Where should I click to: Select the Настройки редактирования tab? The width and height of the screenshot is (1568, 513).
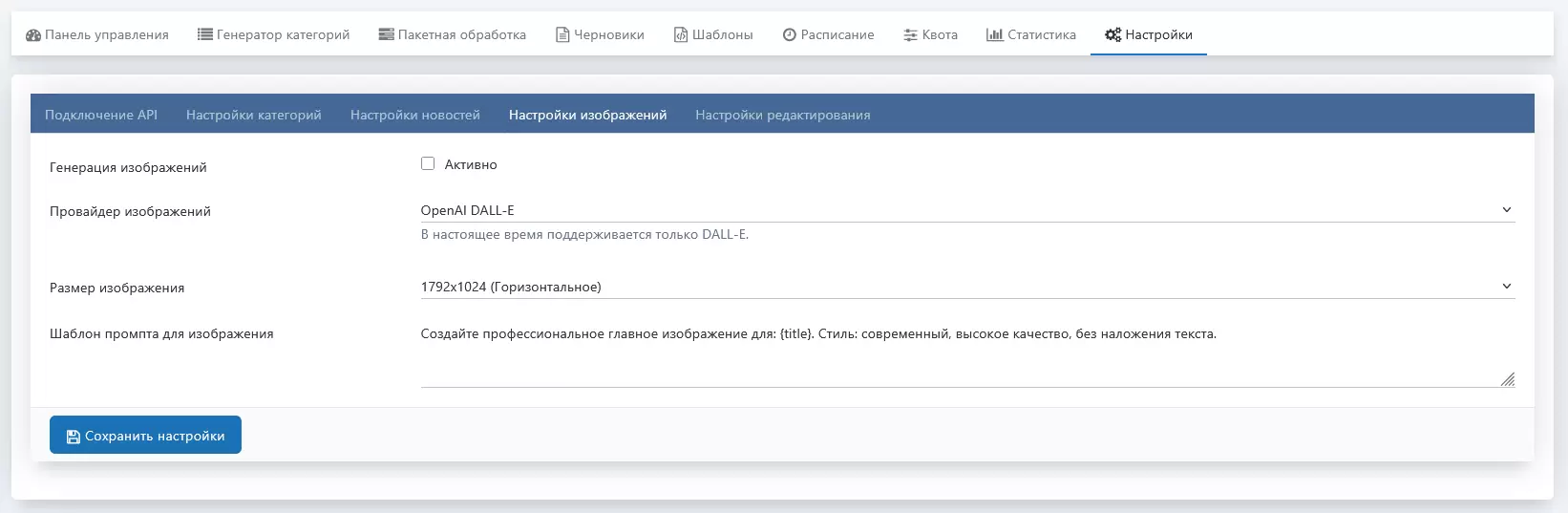pos(782,115)
